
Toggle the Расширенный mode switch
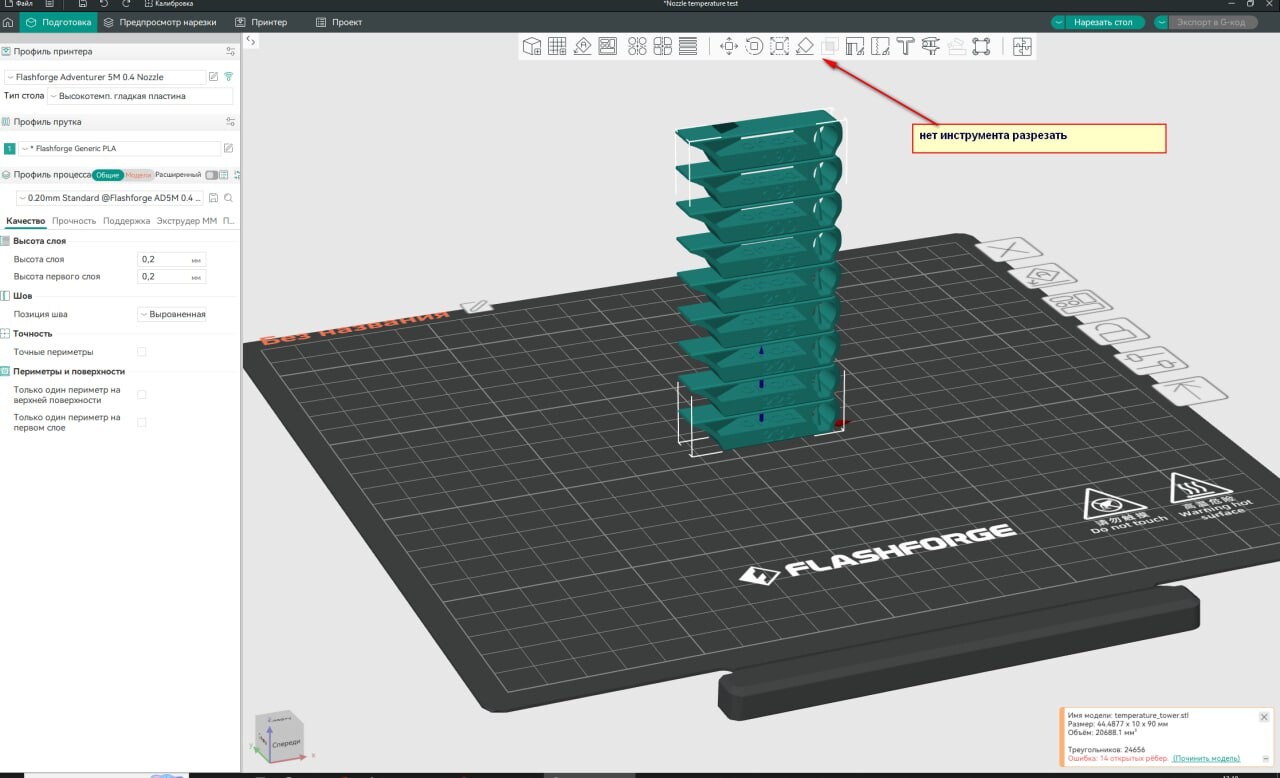click(x=210, y=175)
